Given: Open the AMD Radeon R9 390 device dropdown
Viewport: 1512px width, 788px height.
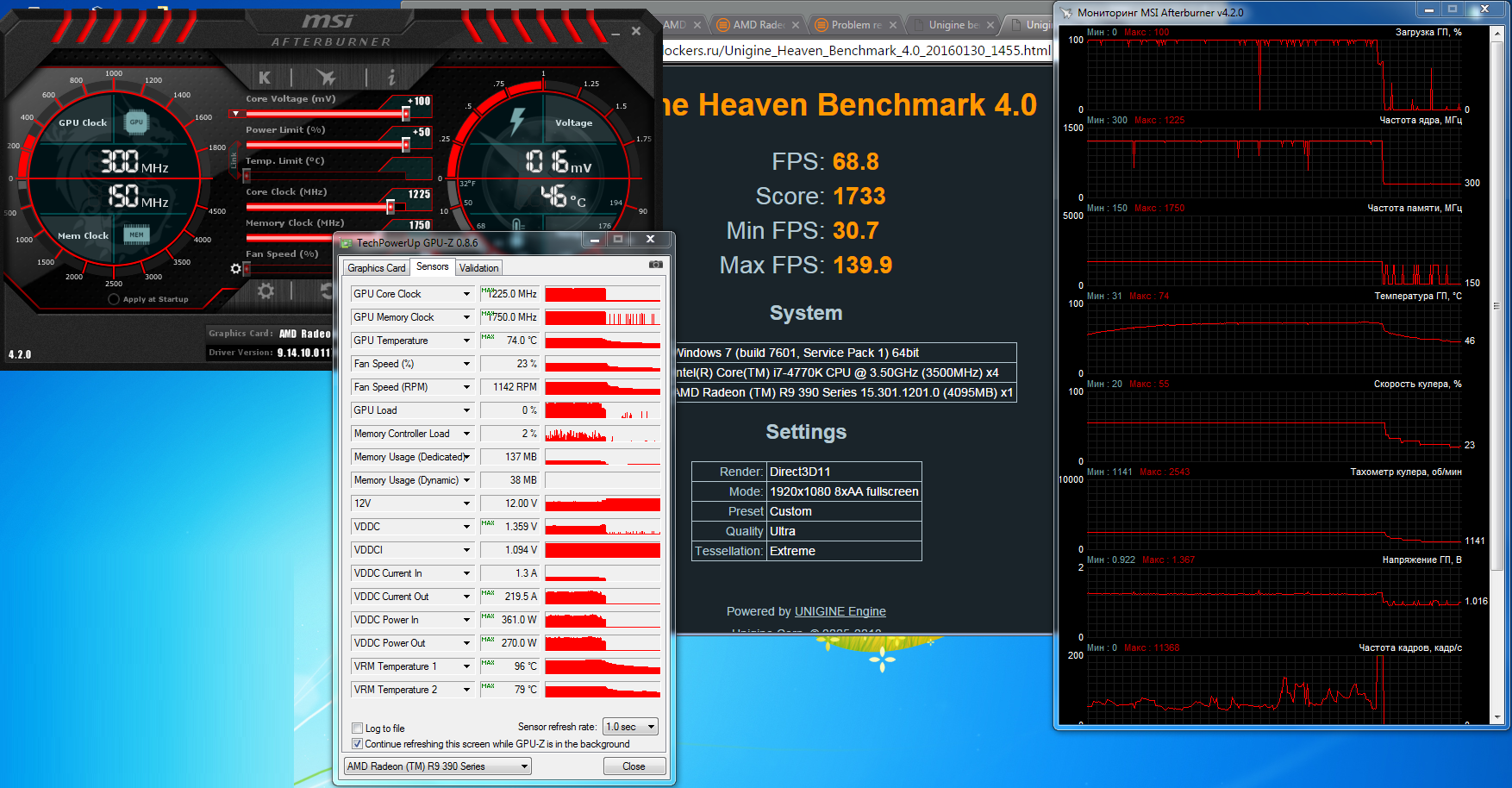Looking at the screenshot, I should coord(438,766).
